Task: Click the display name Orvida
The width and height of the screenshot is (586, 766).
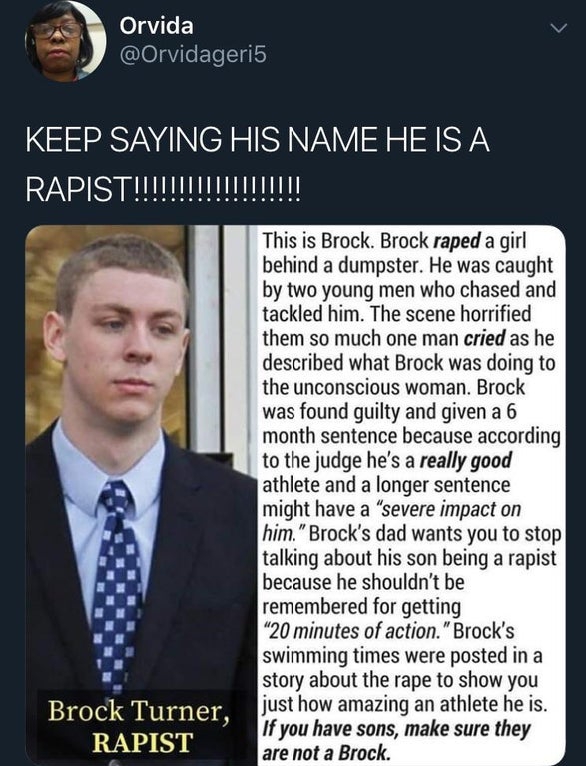Action: click(156, 25)
